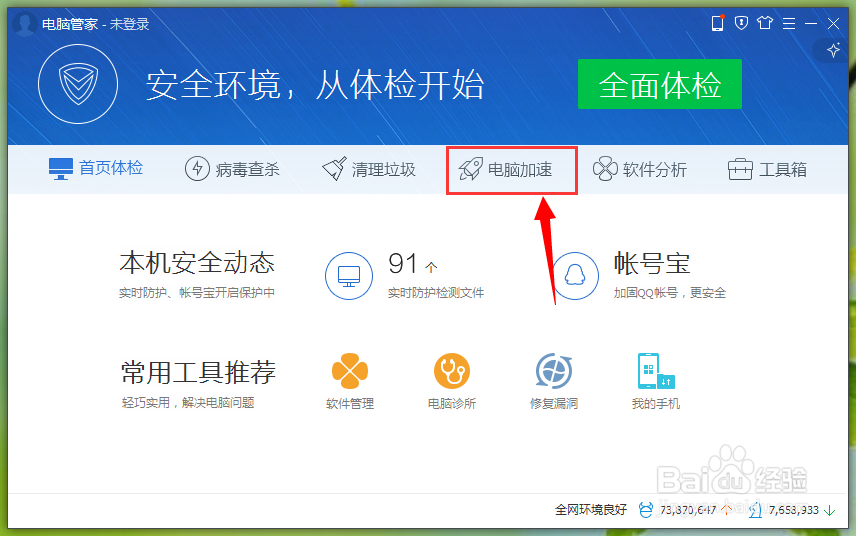
Task: Click the 帐号宝 QQ penguin icon
Action: tap(575, 276)
